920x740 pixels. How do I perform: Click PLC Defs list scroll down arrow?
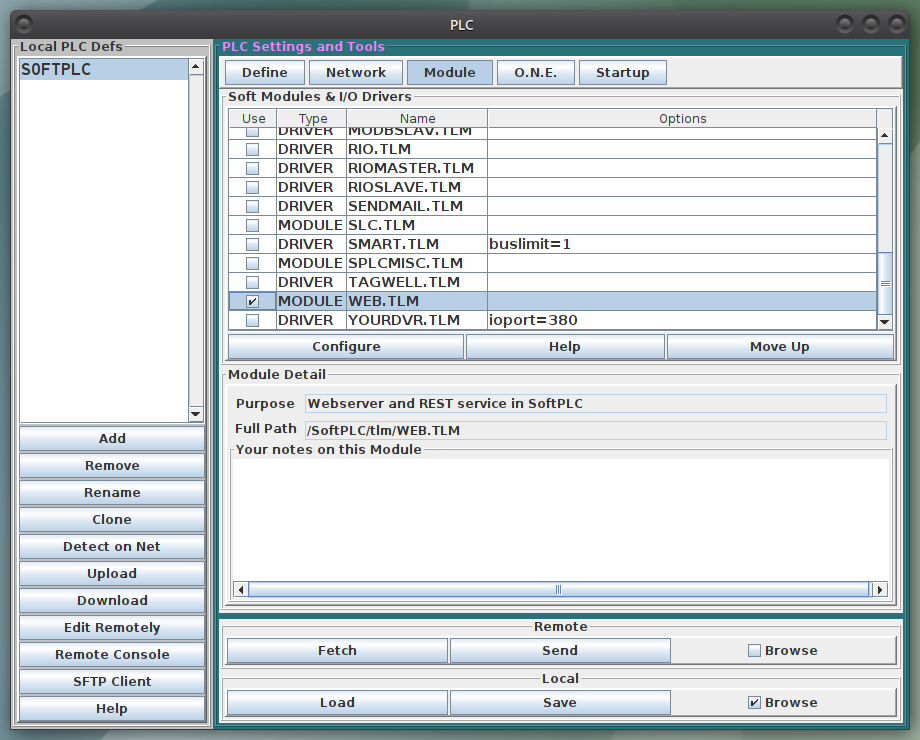pyautogui.click(x=196, y=414)
